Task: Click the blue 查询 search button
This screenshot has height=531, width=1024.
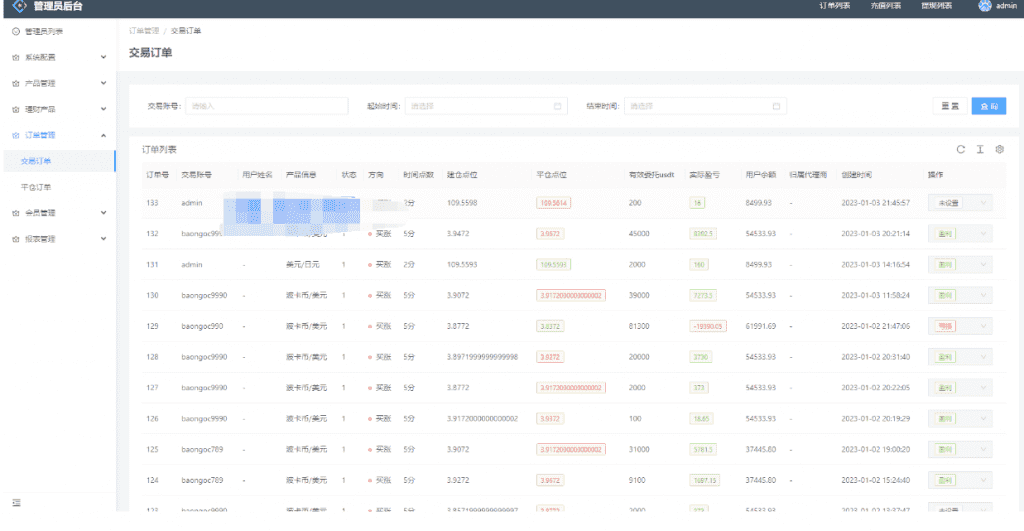Action: click(989, 106)
